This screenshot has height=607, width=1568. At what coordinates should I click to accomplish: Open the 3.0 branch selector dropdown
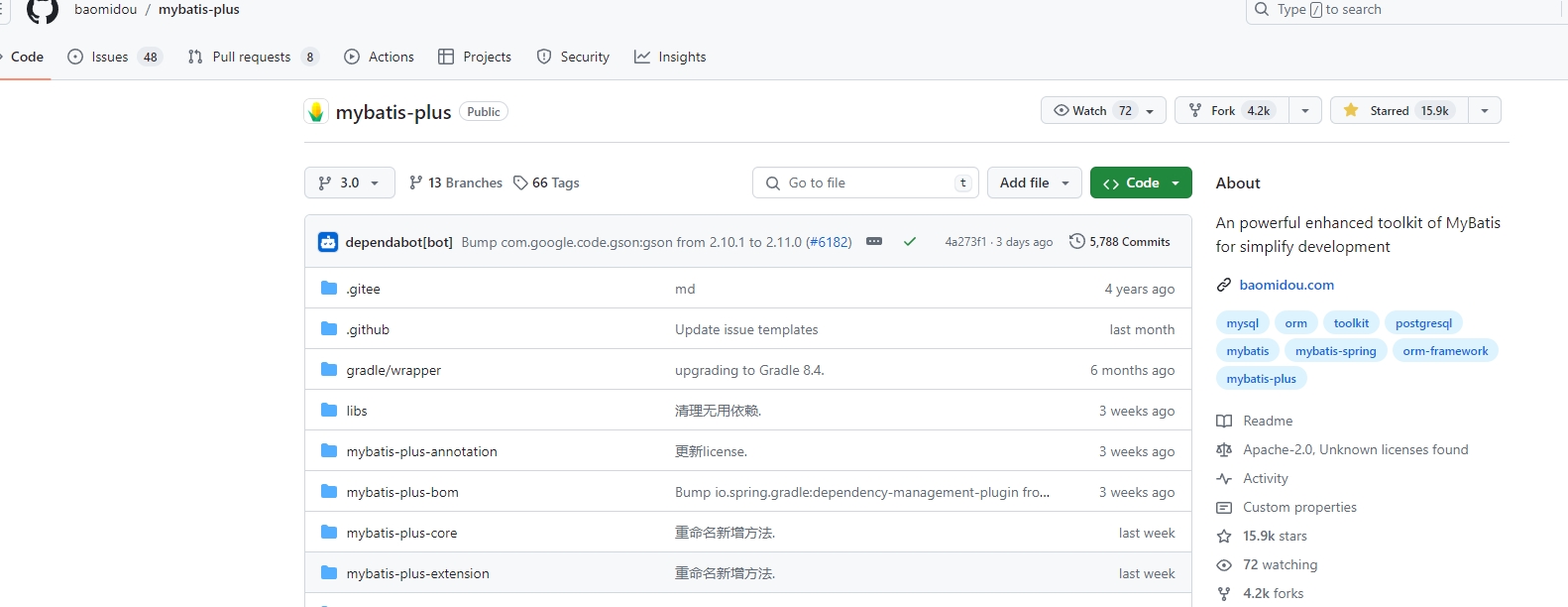coord(349,182)
